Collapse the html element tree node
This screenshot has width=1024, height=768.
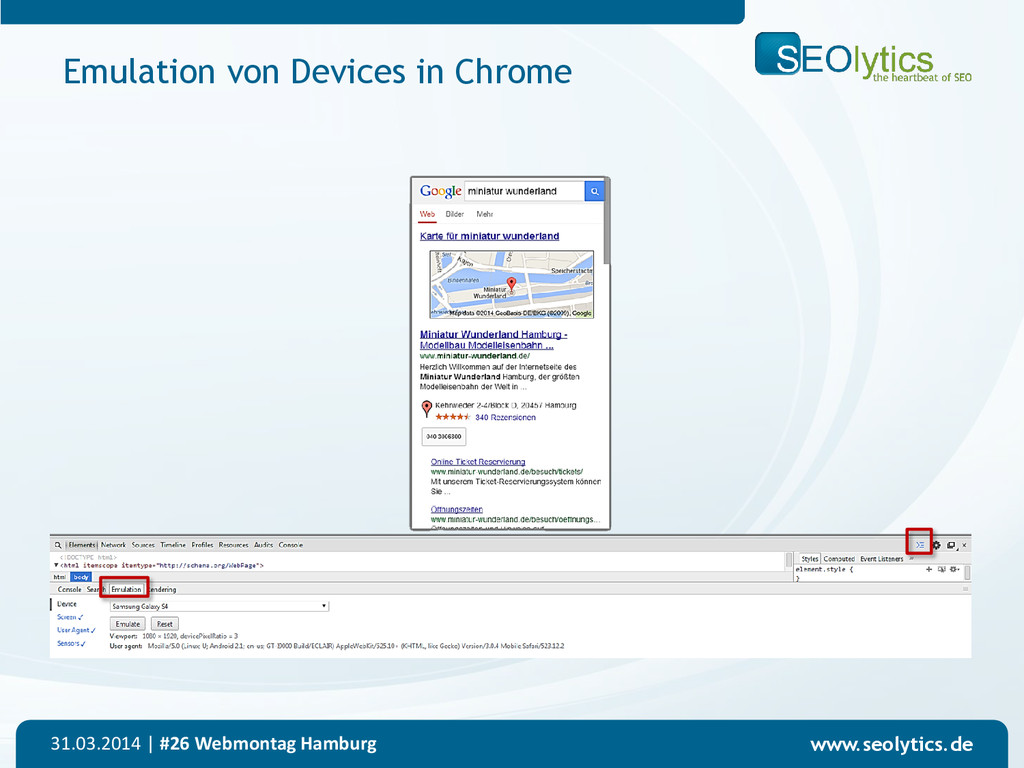coord(56,566)
